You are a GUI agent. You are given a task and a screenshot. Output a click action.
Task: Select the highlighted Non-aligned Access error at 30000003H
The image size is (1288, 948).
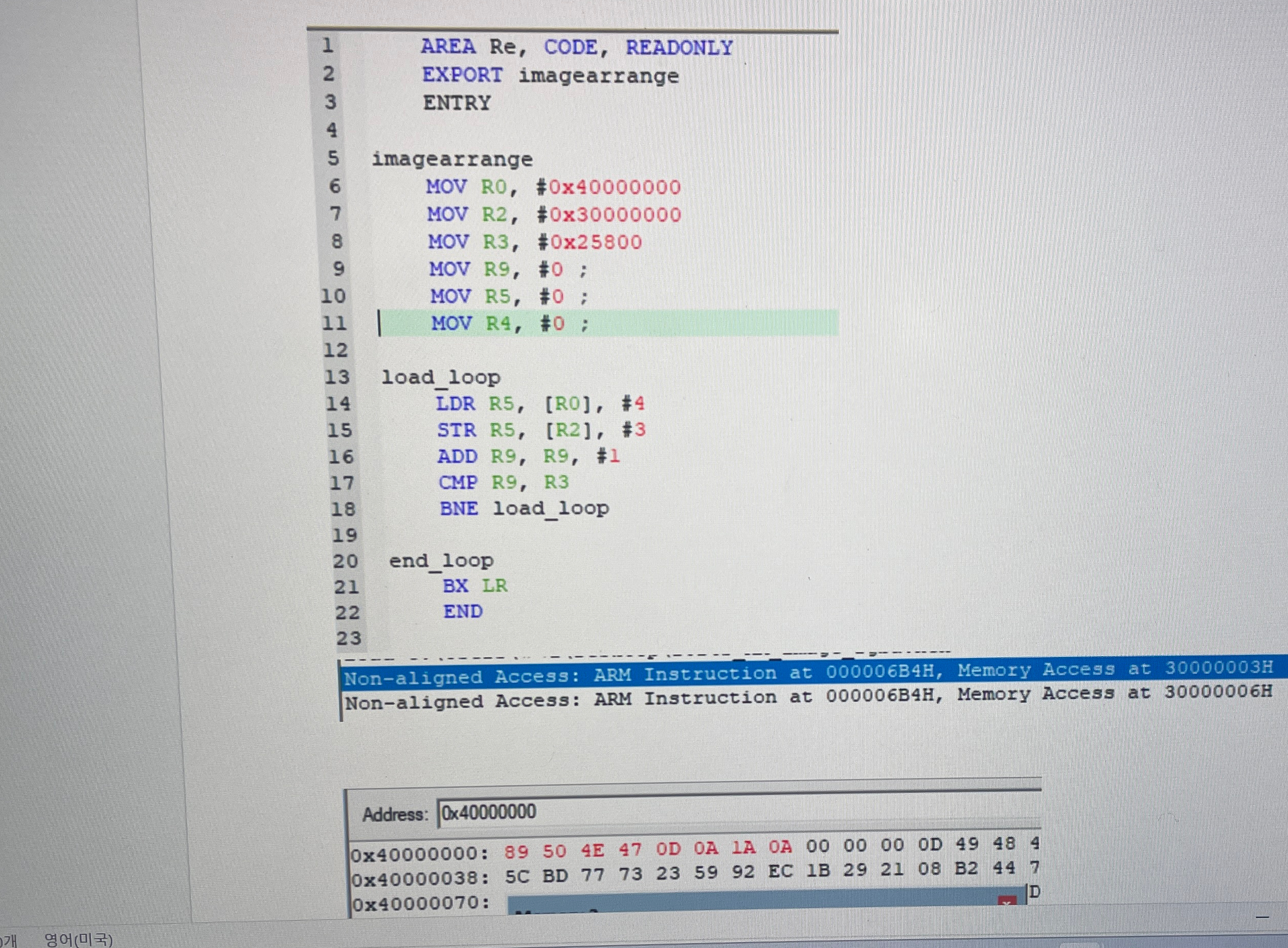pyautogui.click(x=804, y=673)
